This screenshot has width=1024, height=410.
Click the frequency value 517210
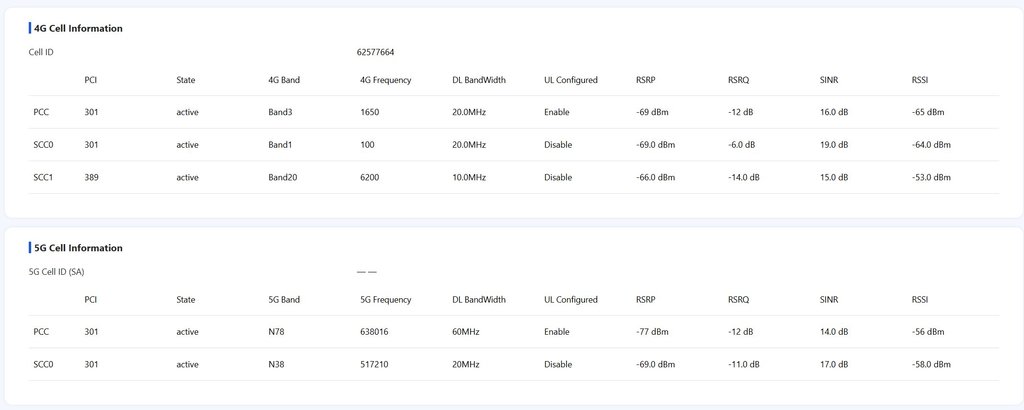click(x=374, y=364)
